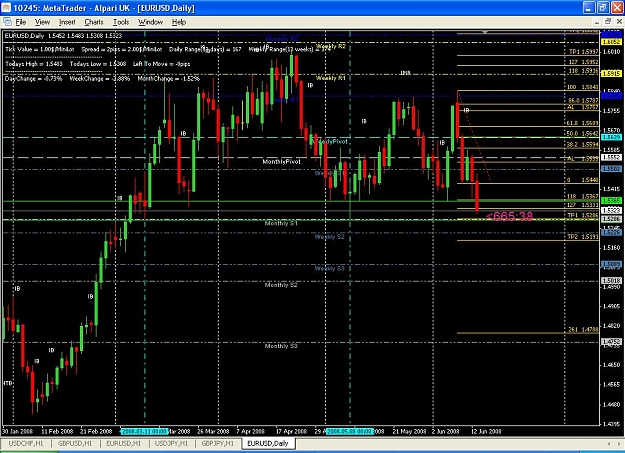Screen dimensions: 625x453
Task: Click the 2008.03.11 00:00 date marker
Action: [x=144, y=431]
